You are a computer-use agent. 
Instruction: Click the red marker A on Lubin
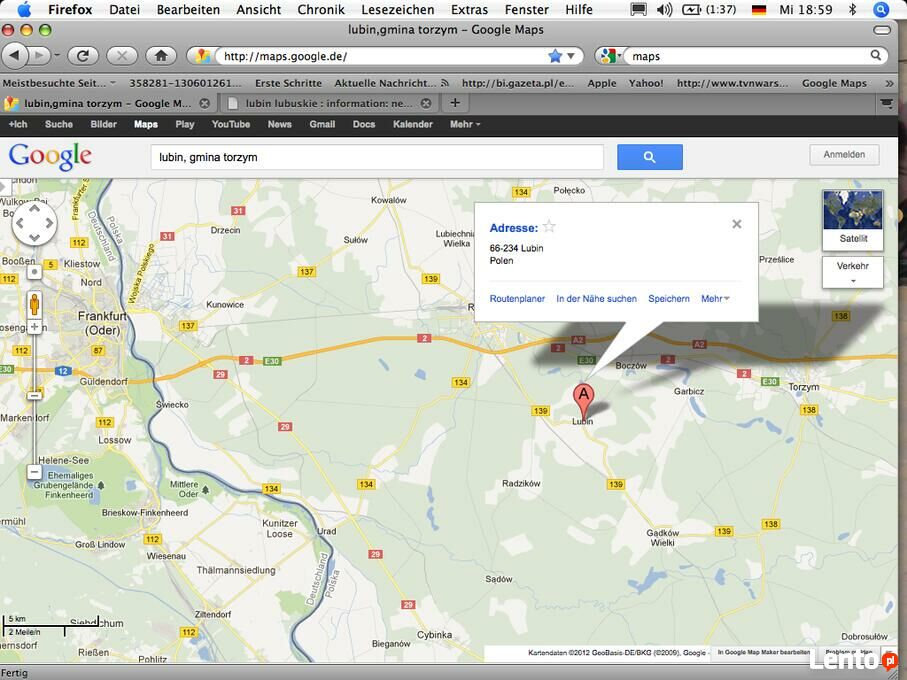point(584,401)
